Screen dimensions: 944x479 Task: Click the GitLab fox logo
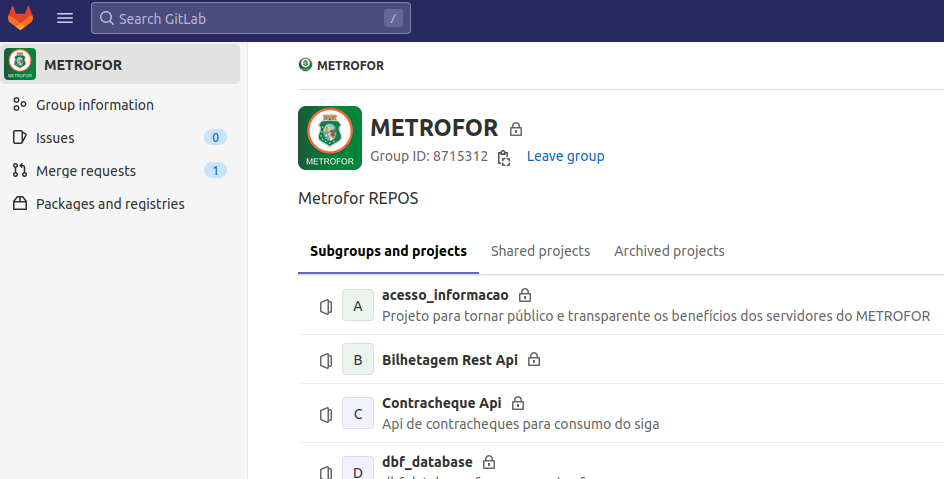click(x=20, y=18)
